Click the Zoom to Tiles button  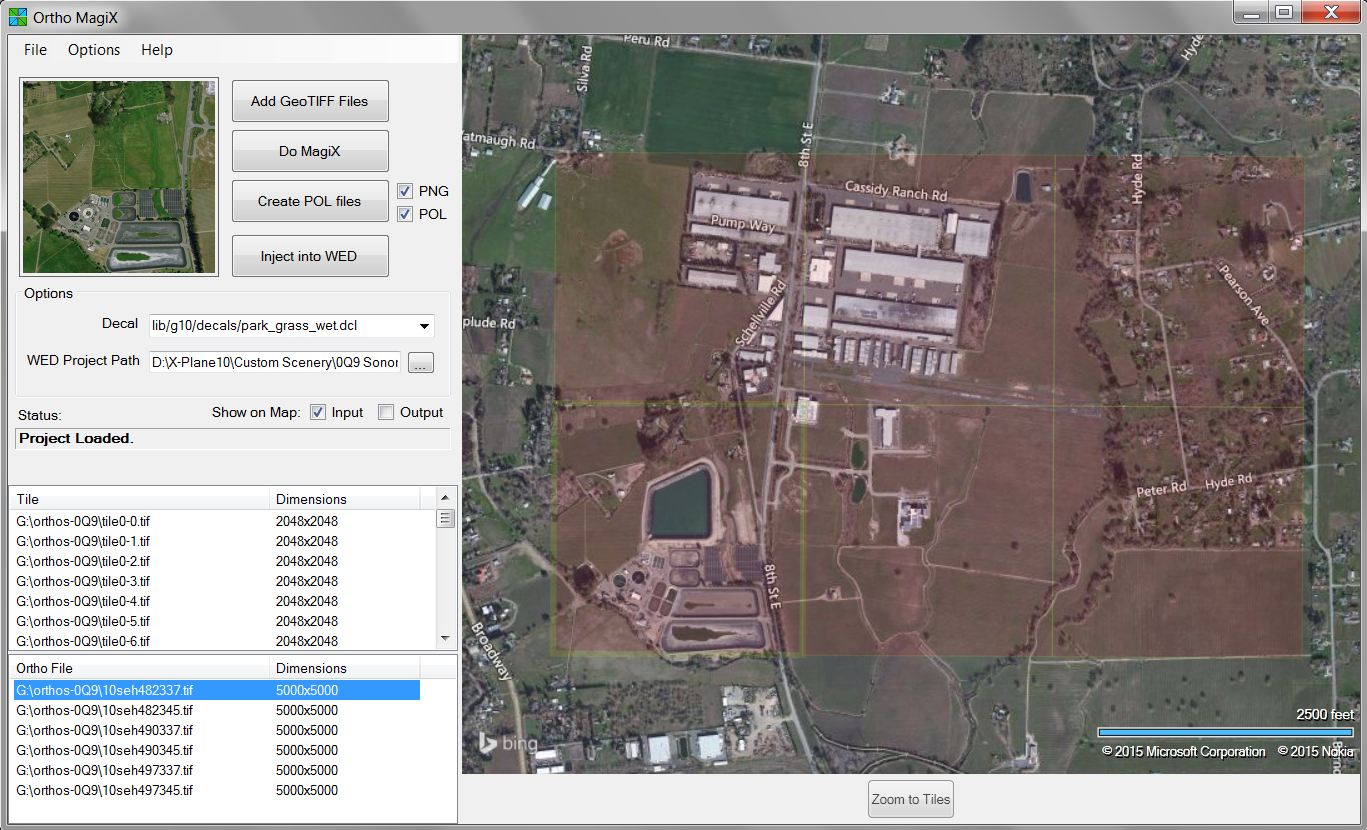tap(910, 799)
